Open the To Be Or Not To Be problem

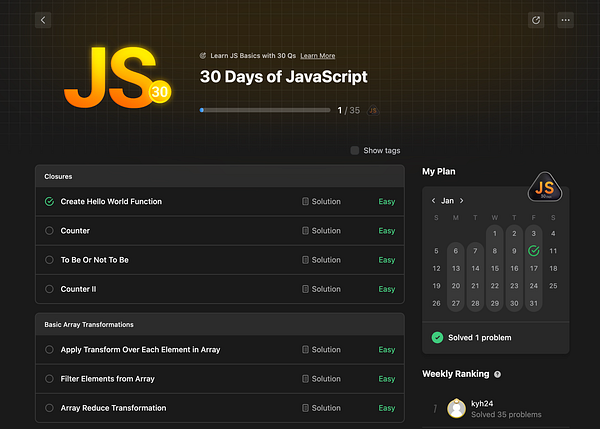pos(95,260)
